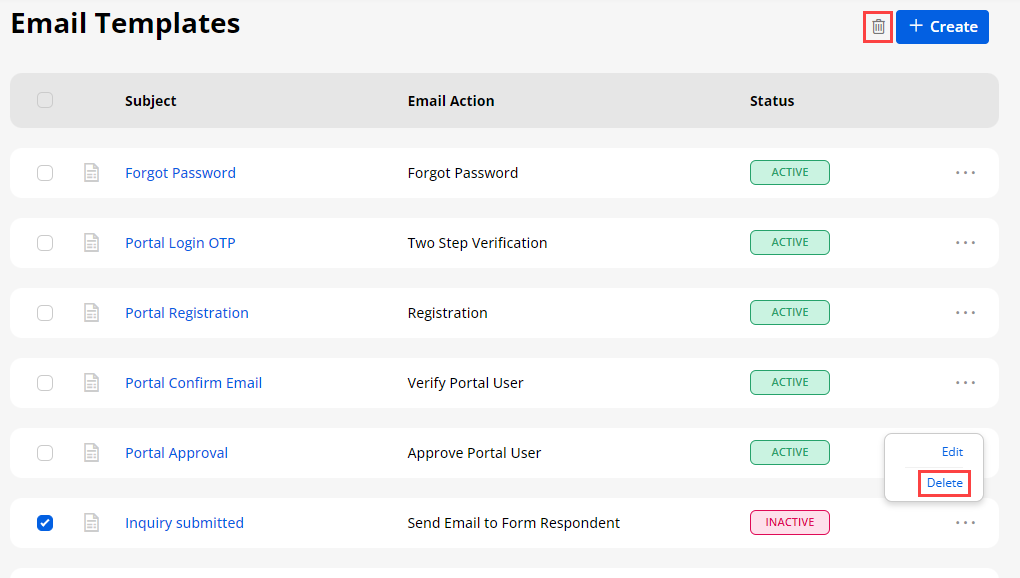Click the document icon beside Portal Registration
1020x578 pixels.
(x=91, y=313)
